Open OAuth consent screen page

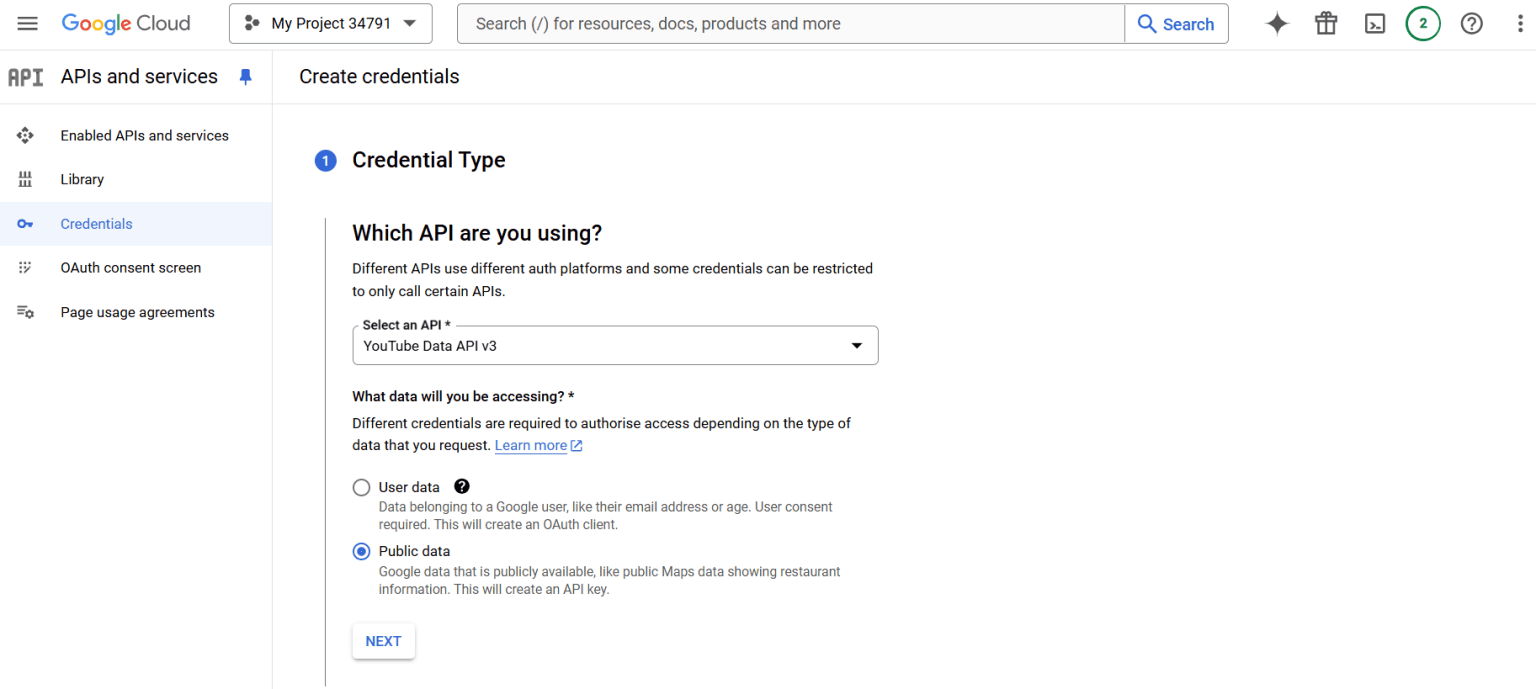point(130,268)
